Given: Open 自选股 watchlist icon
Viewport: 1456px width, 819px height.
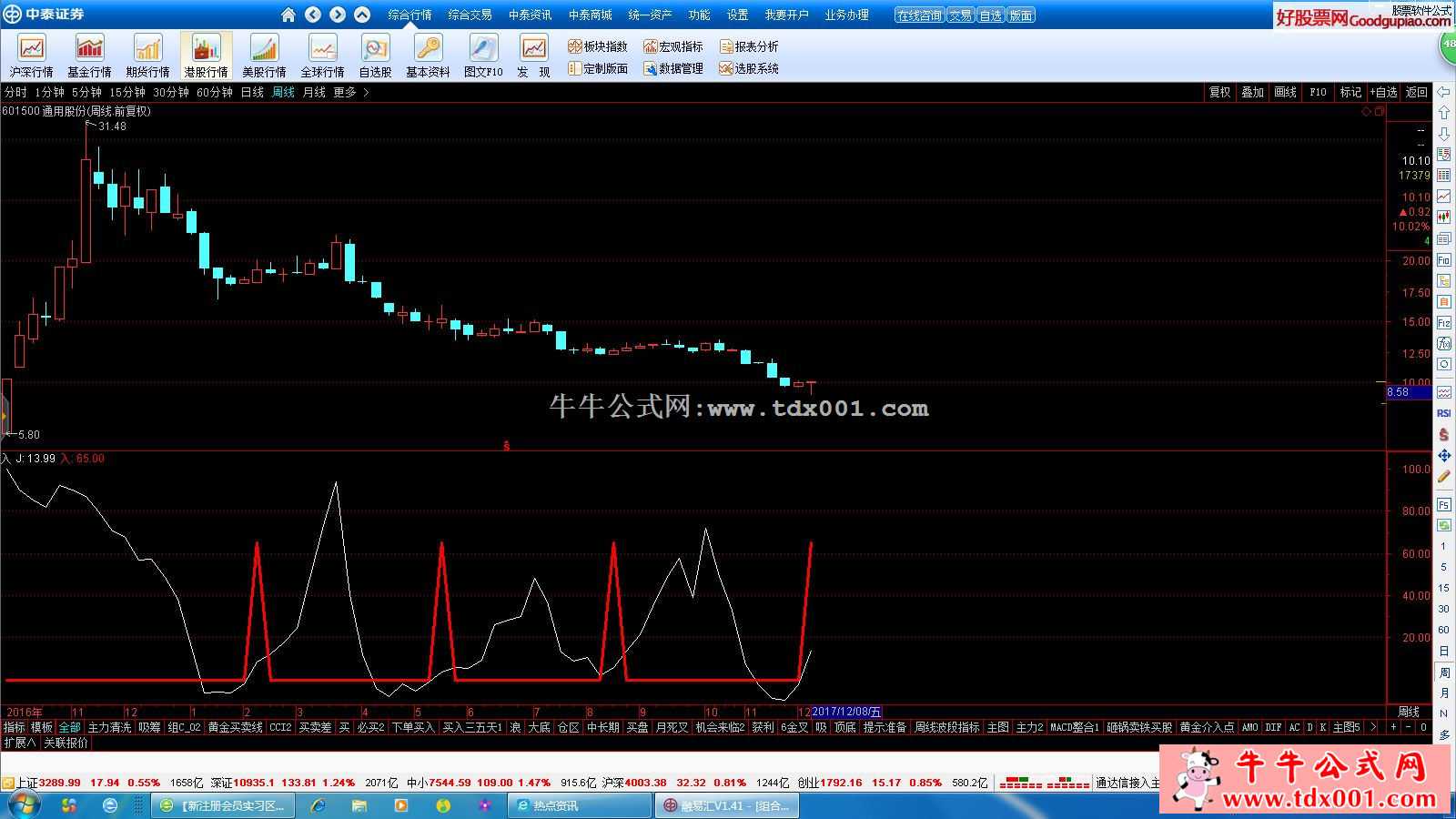Looking at the screenshot, I should point(375,56).
